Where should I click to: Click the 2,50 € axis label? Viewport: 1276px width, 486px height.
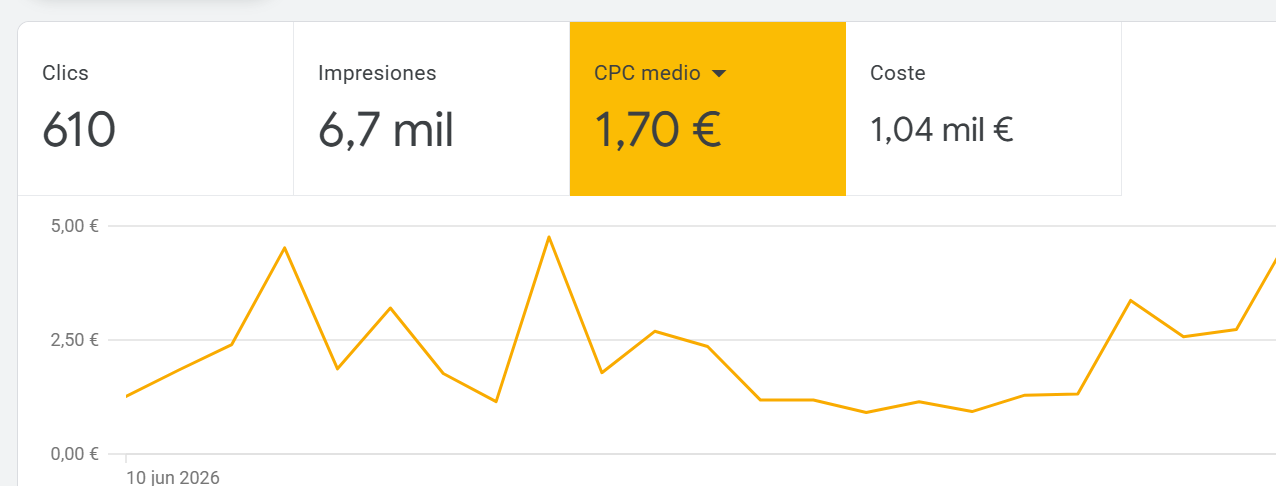[x=74, y=340]
